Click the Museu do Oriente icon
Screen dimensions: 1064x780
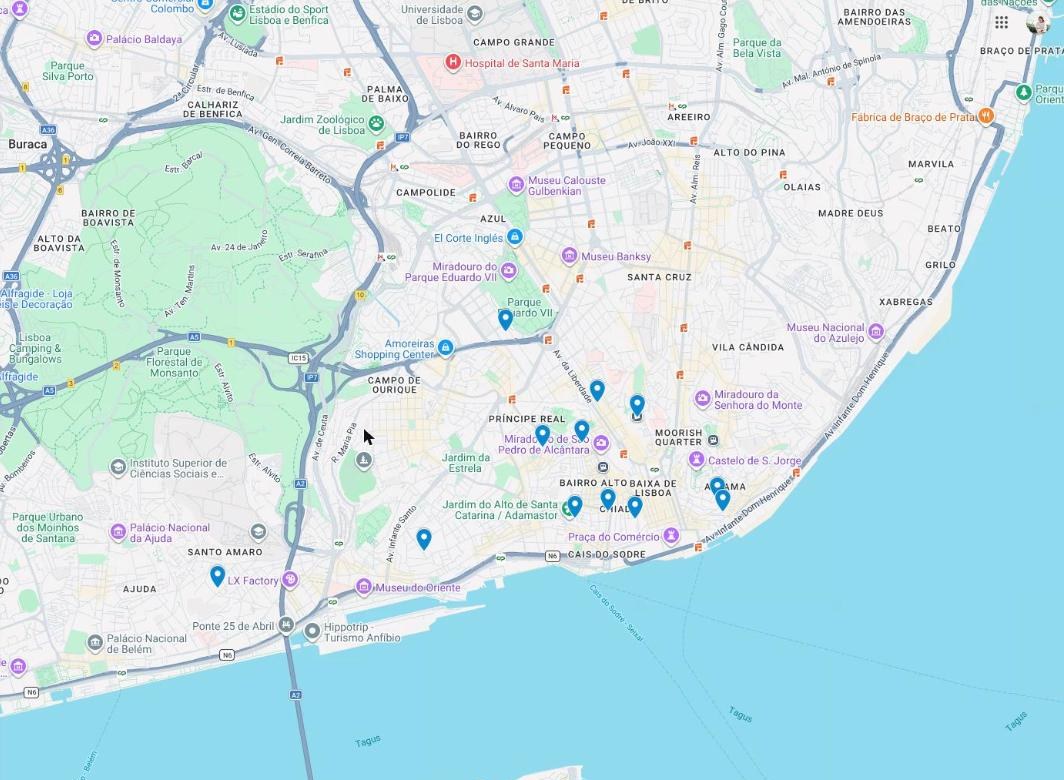coord(364,587)
